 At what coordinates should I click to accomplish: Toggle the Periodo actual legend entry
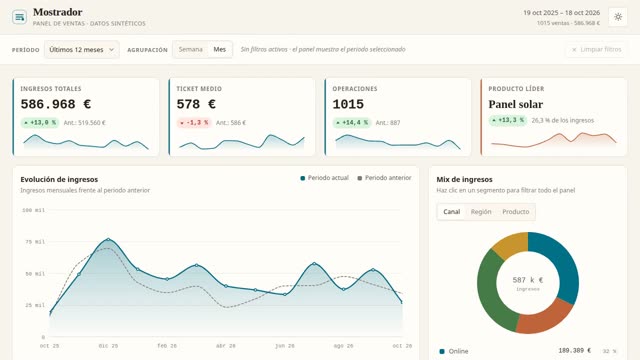324,178
